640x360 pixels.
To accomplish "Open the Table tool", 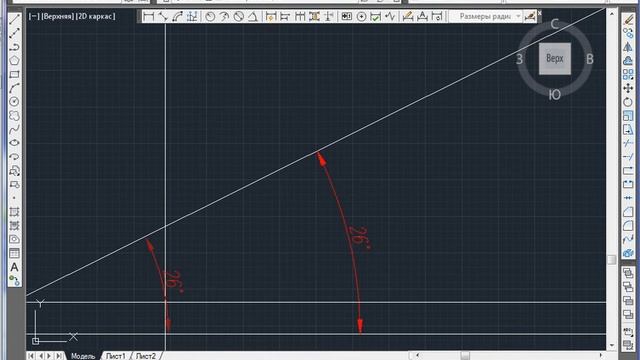I will (x=14, y=253).
